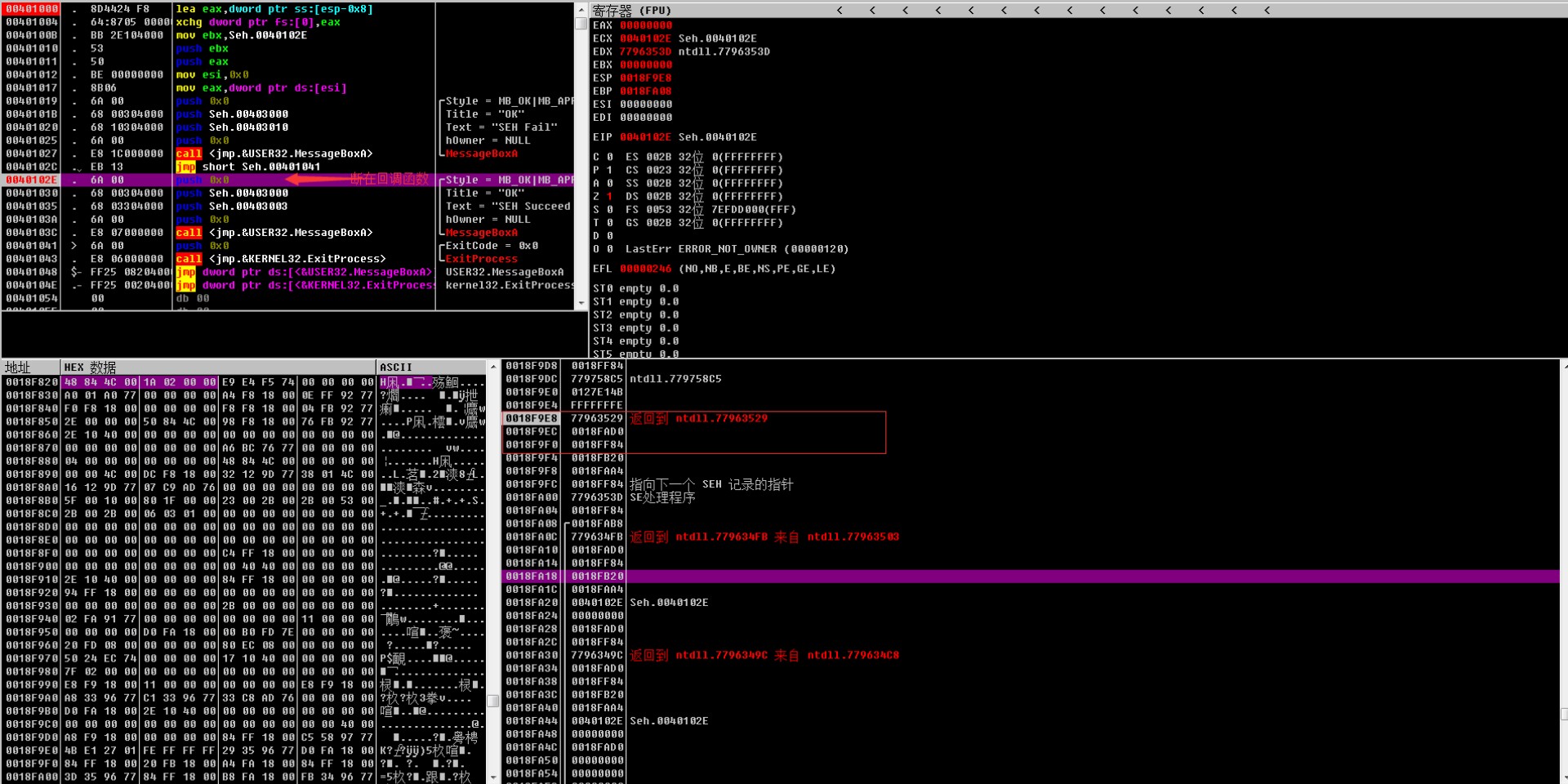
Task: Toggle the C carry flag bit
Action: tap(610, 157)
